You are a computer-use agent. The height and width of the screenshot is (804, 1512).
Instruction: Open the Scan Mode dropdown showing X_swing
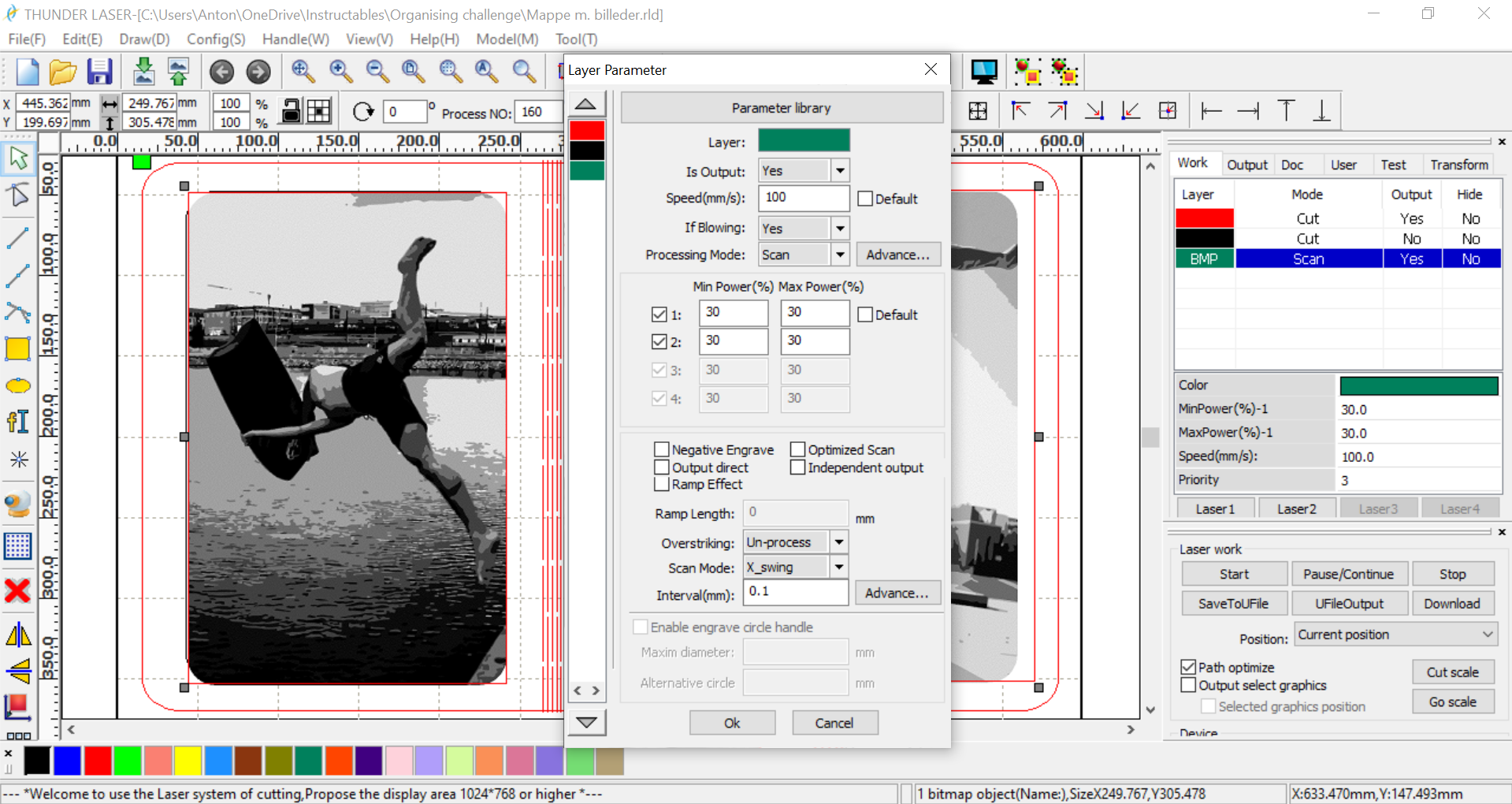coord(838,567)
